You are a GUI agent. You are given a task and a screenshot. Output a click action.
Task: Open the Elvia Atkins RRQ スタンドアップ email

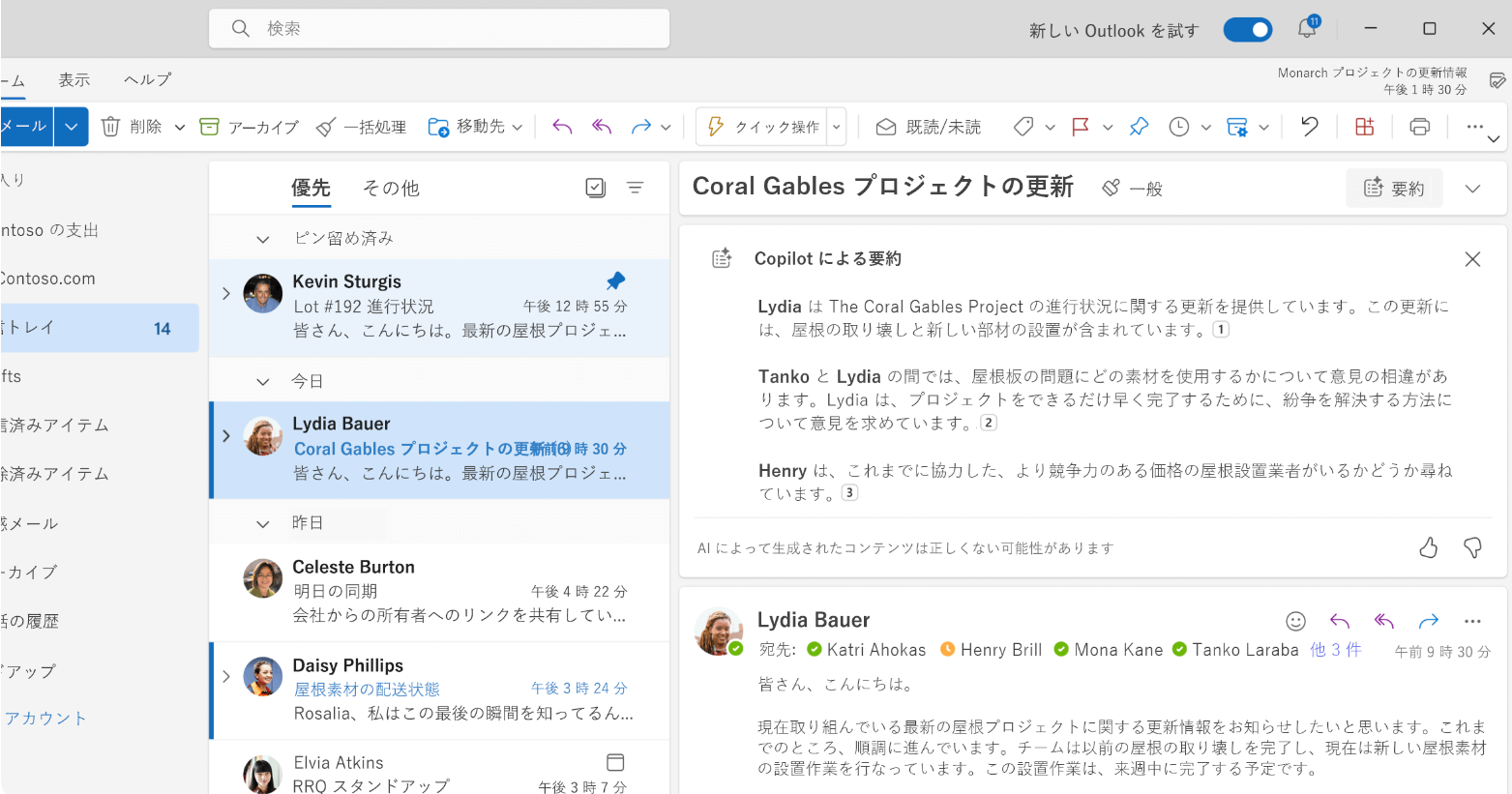click(x=440, y=768)
